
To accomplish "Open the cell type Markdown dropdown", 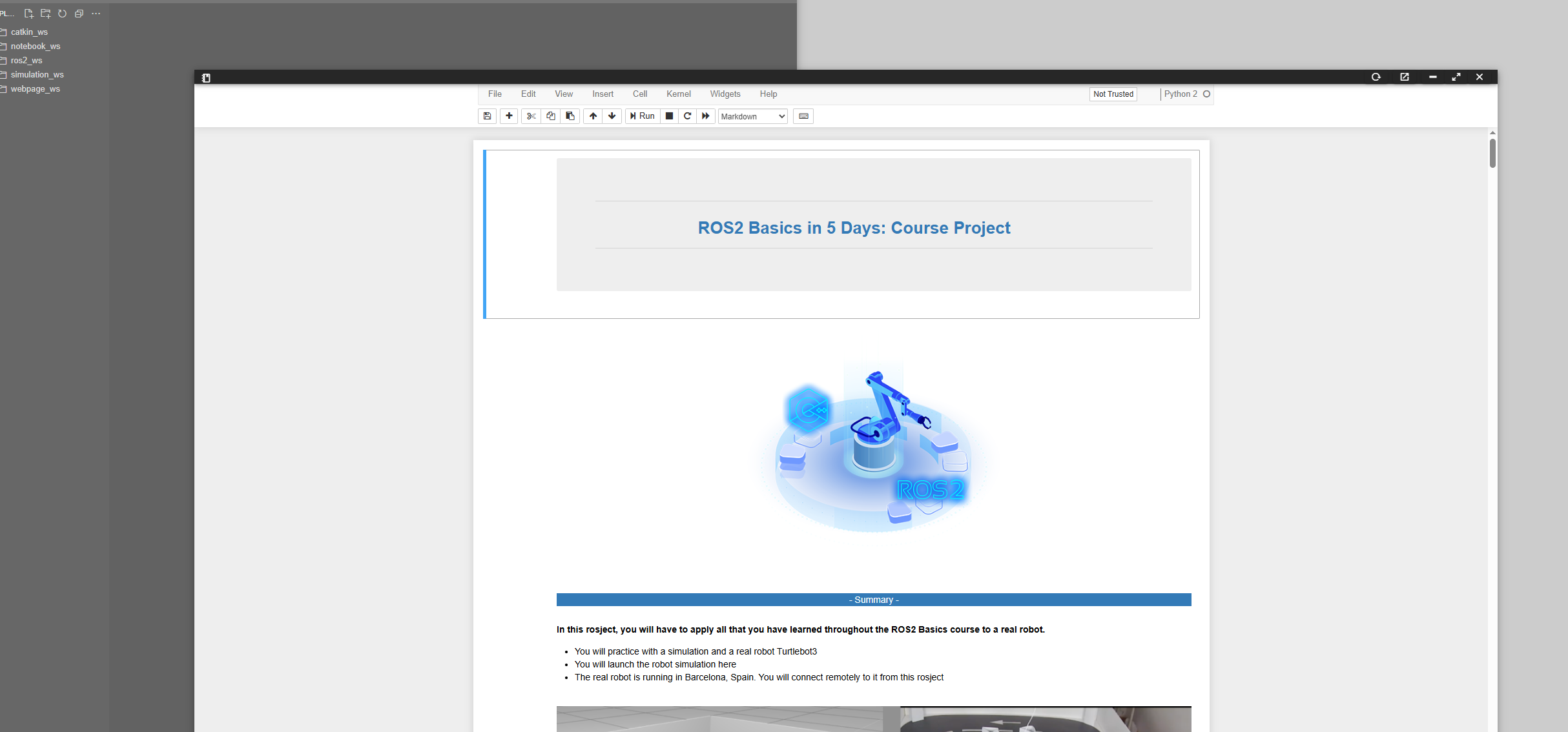I will click(x=753, y=117).
